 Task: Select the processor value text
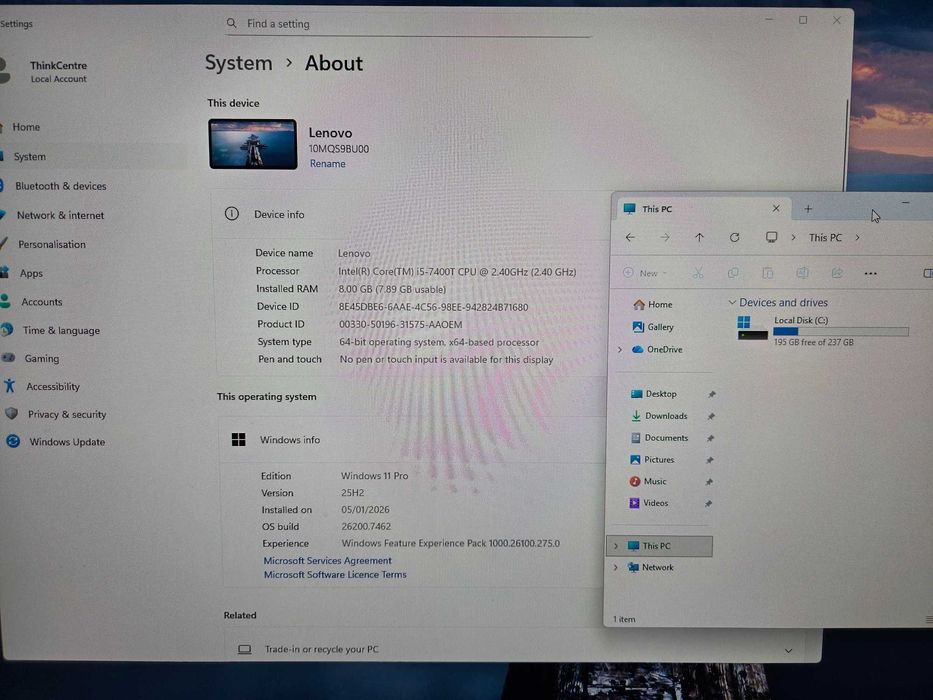coord(457,272)
